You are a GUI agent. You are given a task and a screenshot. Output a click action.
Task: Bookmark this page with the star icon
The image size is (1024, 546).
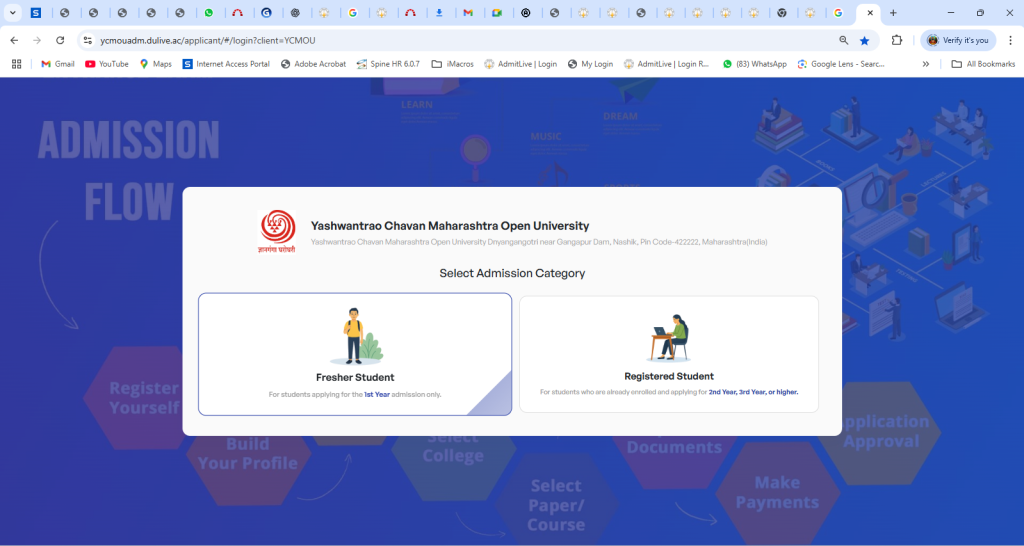864,40
